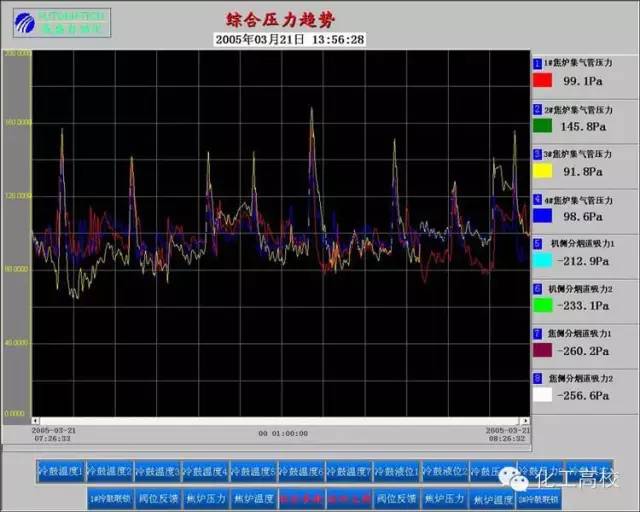The width and height of the screenshot is (640, 512).
Task: Click the WeChat logo watermark
Action: [x=513, y=479]
